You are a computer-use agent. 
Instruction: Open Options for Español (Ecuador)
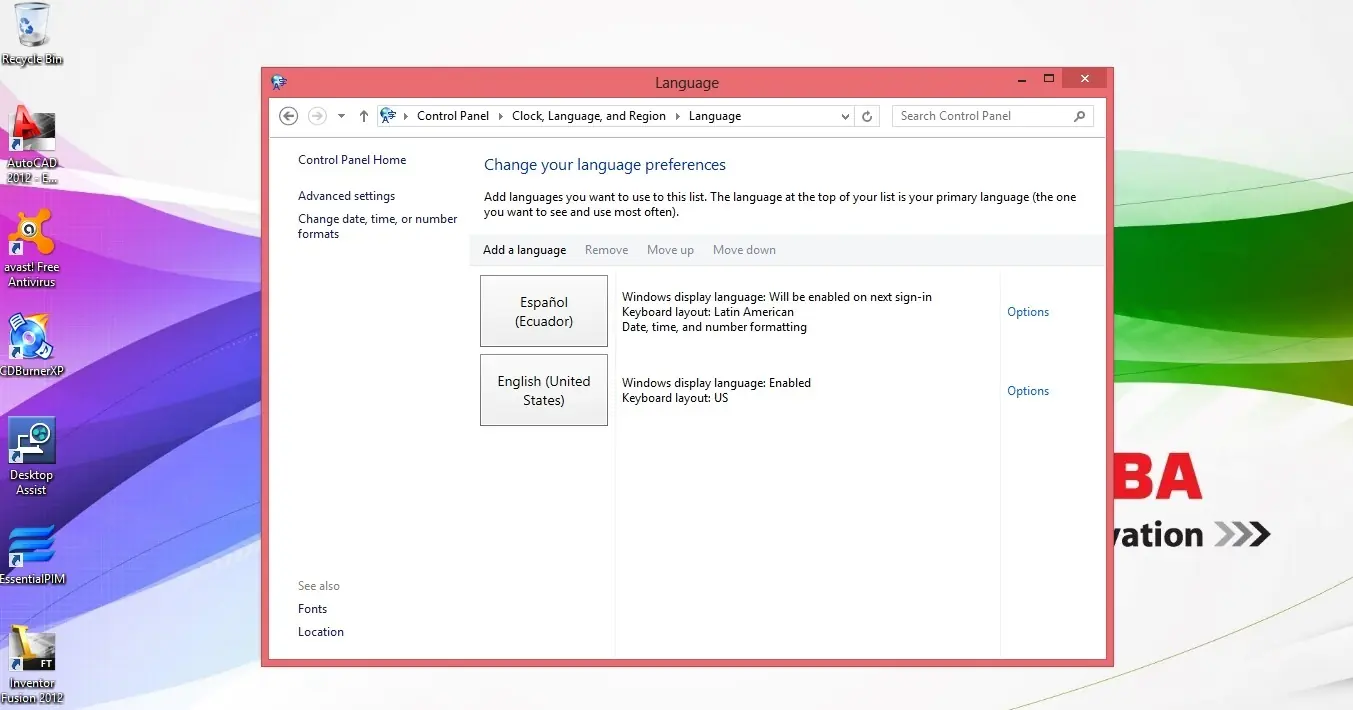(1028, 312)
